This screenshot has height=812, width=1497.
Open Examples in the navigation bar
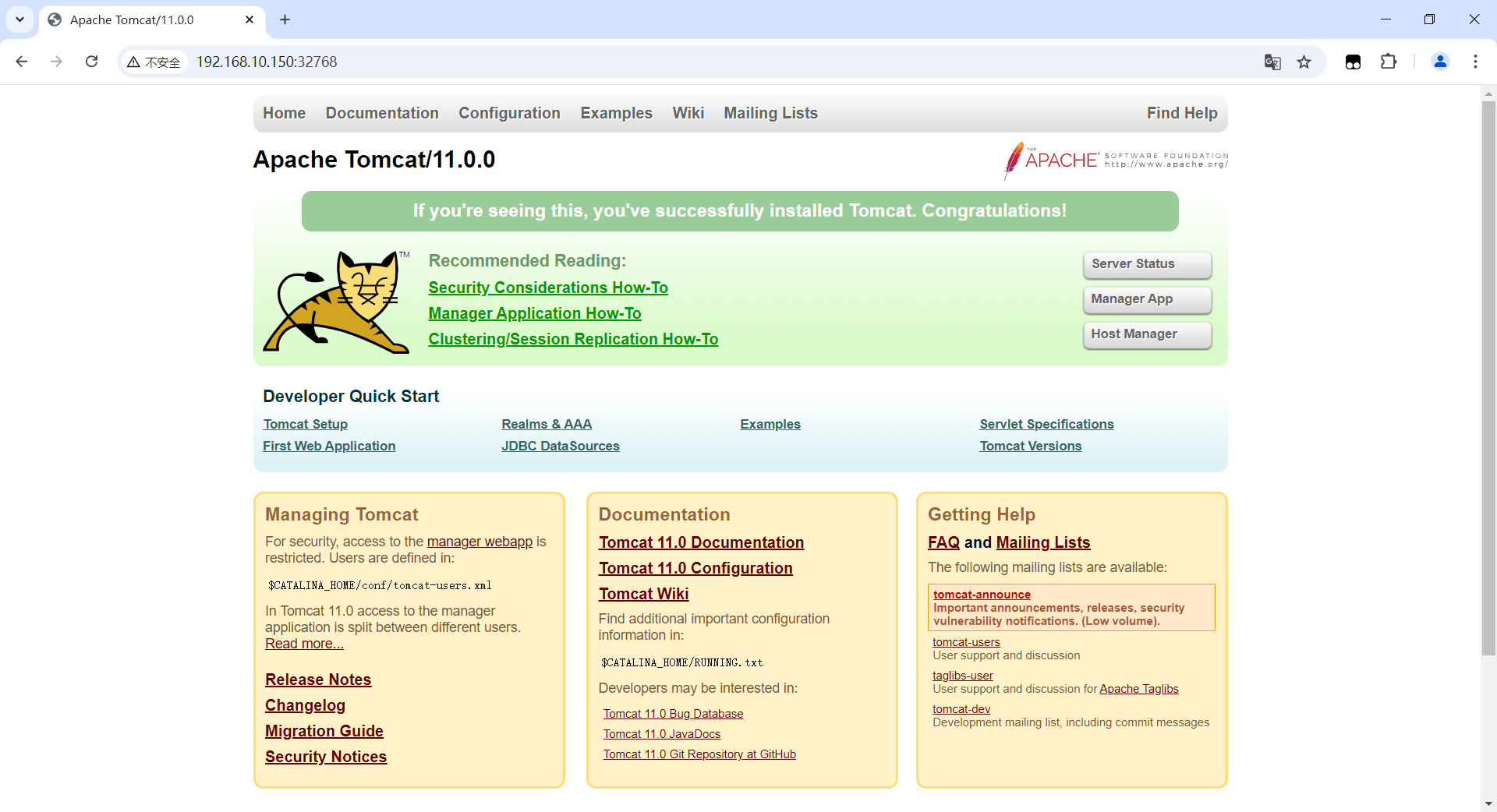coord(616,113)
